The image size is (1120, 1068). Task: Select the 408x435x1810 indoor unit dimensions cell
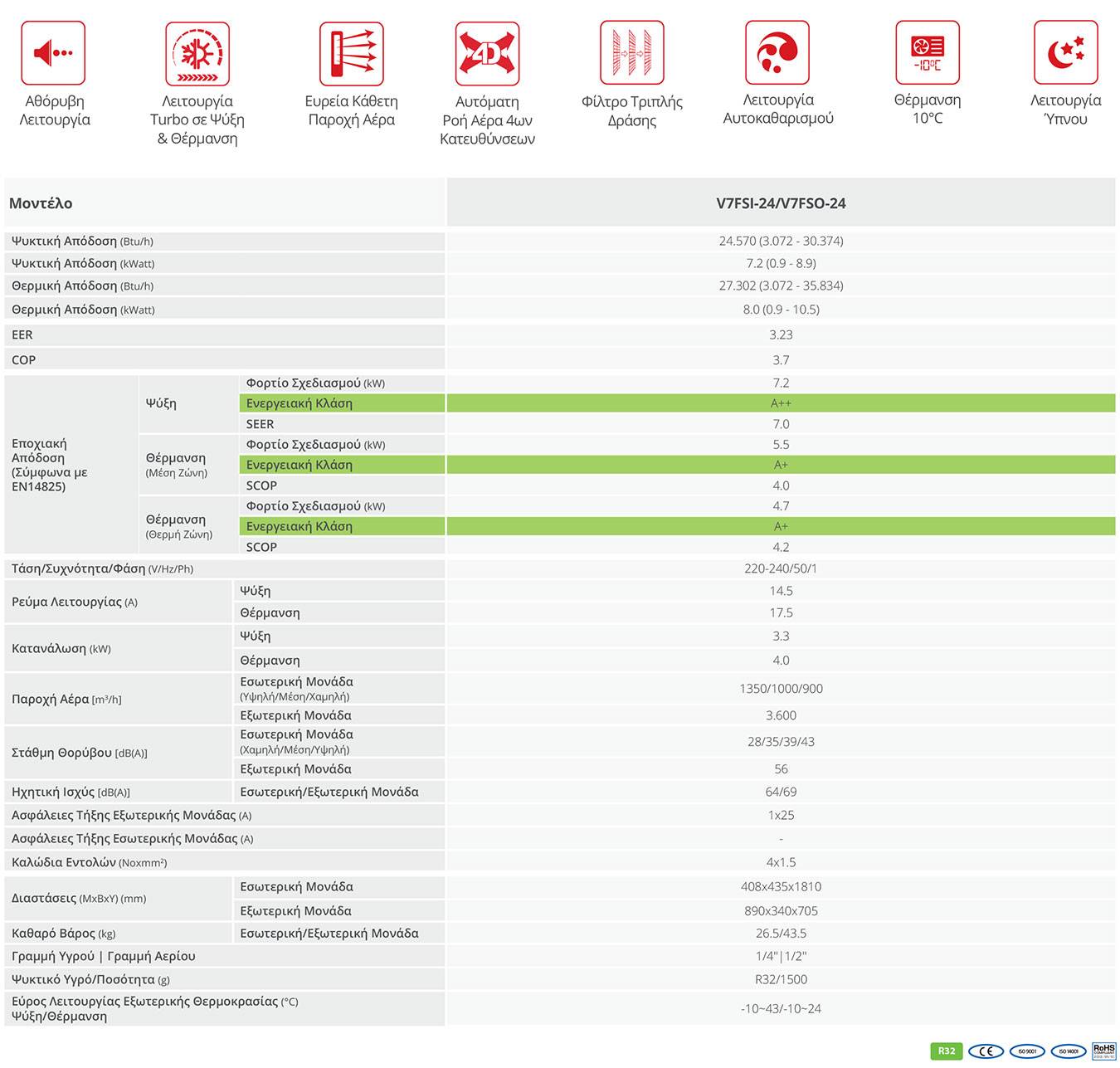point(781,886)
